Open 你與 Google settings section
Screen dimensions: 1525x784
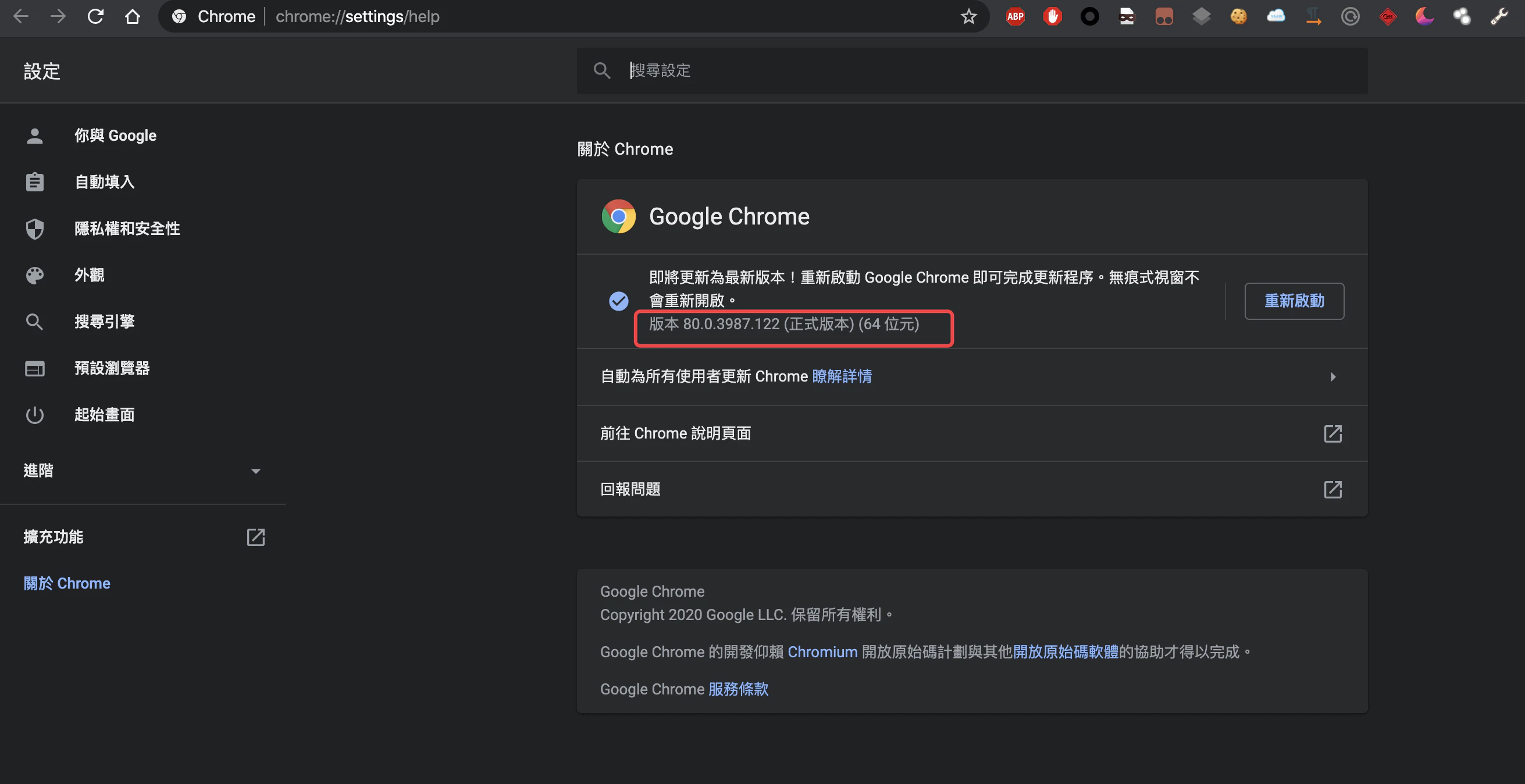pos(115,136)
